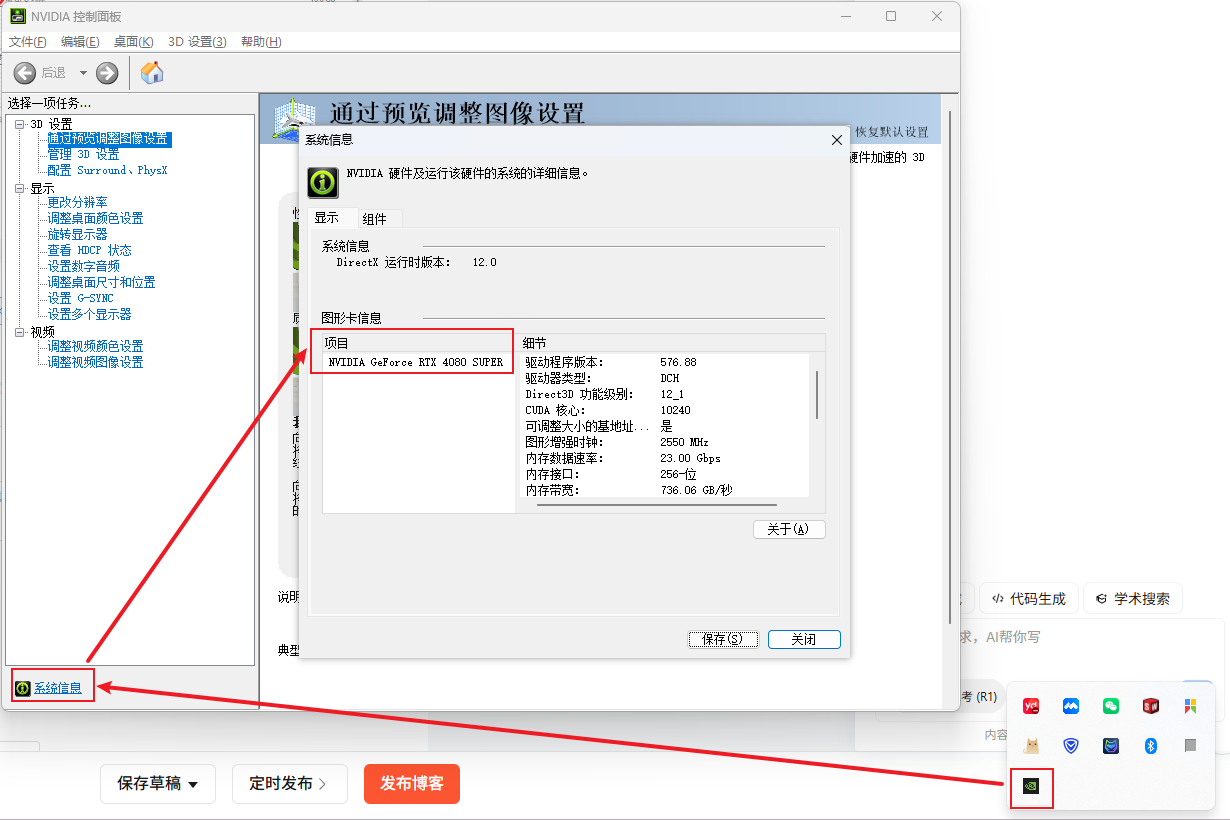Click the NVIDIA logo in the title bar
The width and height of the screenshot is (1230, 820).
tap(17, 16)
